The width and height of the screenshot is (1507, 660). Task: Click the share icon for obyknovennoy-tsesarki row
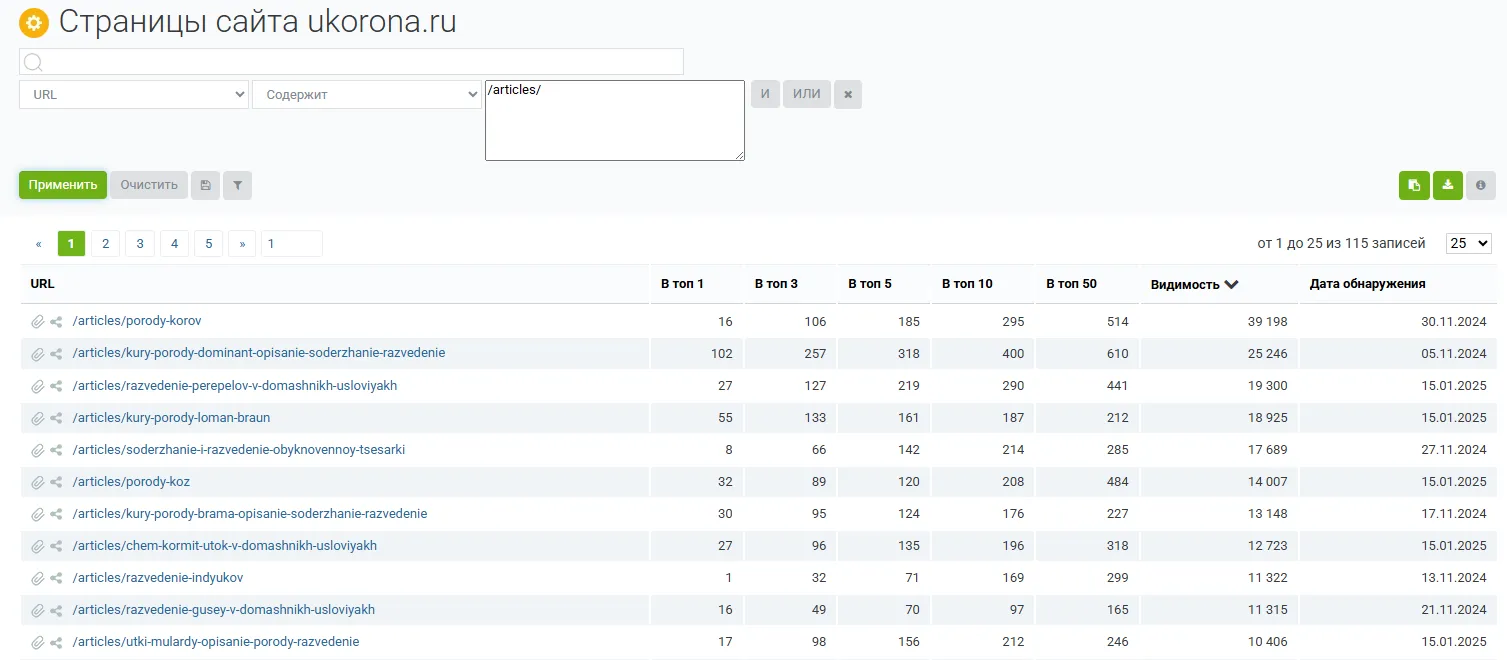click(57, 450)
